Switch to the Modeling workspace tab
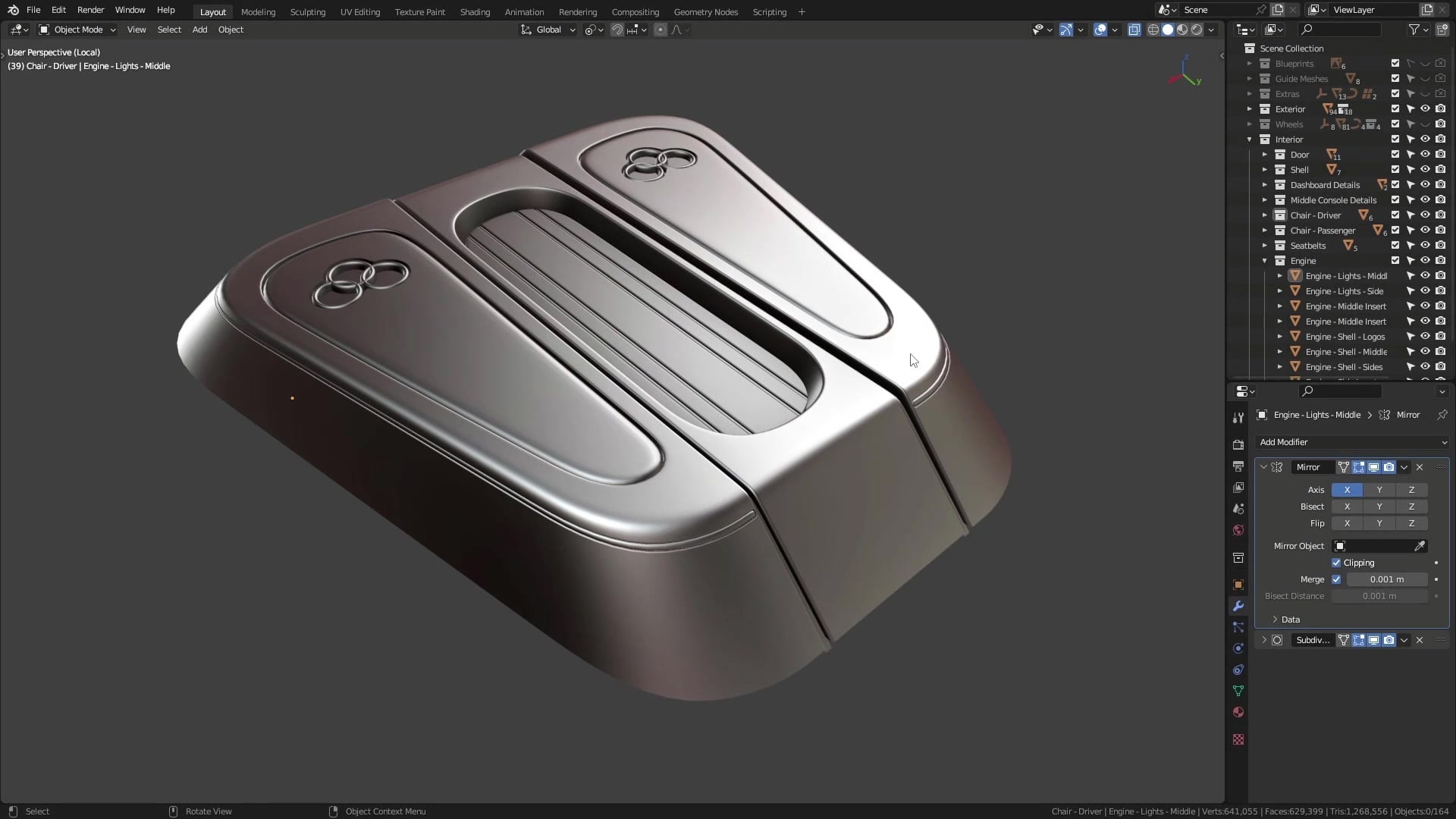The height and width of the screenshot is (819, 1456). [x=258, y=11]
